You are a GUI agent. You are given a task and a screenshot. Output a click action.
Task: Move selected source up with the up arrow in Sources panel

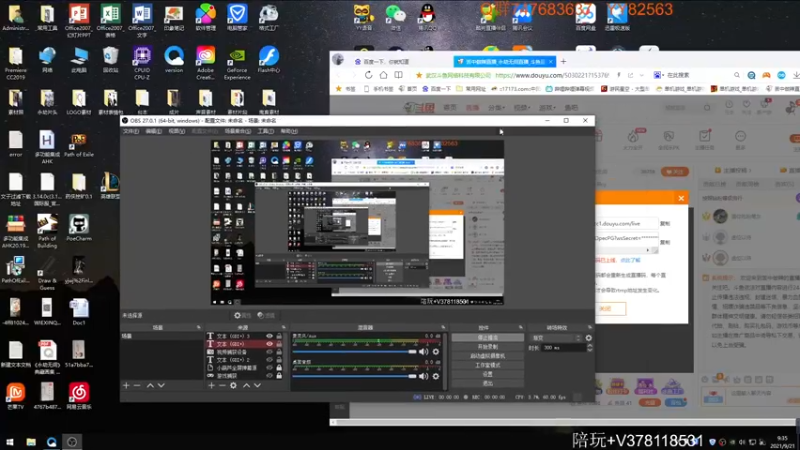[x=246, y=386]
